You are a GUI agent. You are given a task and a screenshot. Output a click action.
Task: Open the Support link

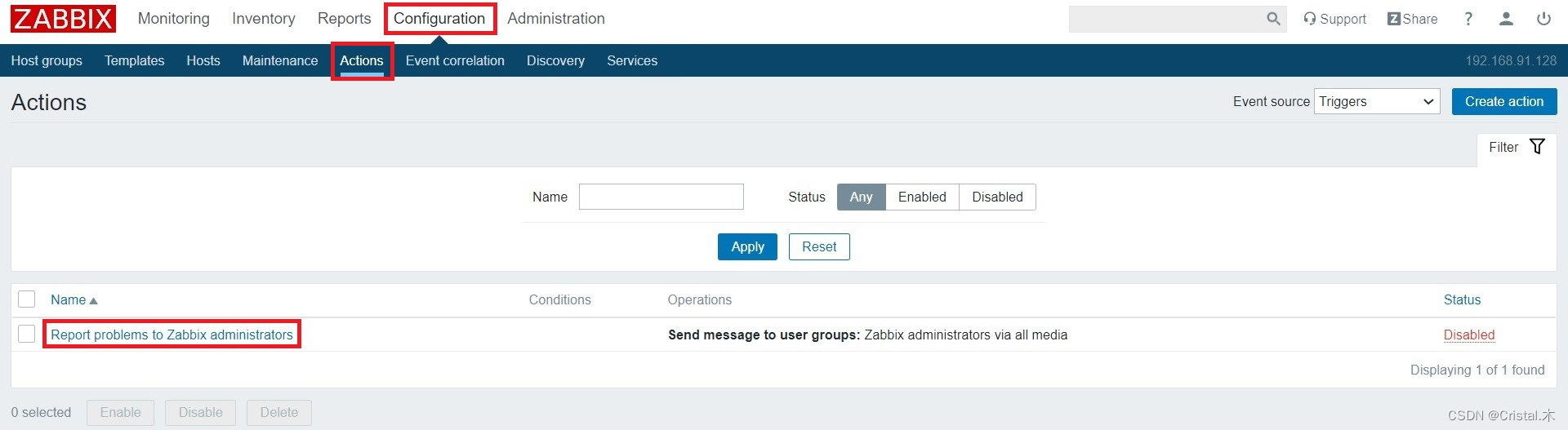pyautogui.click(x=1334, y=19)
